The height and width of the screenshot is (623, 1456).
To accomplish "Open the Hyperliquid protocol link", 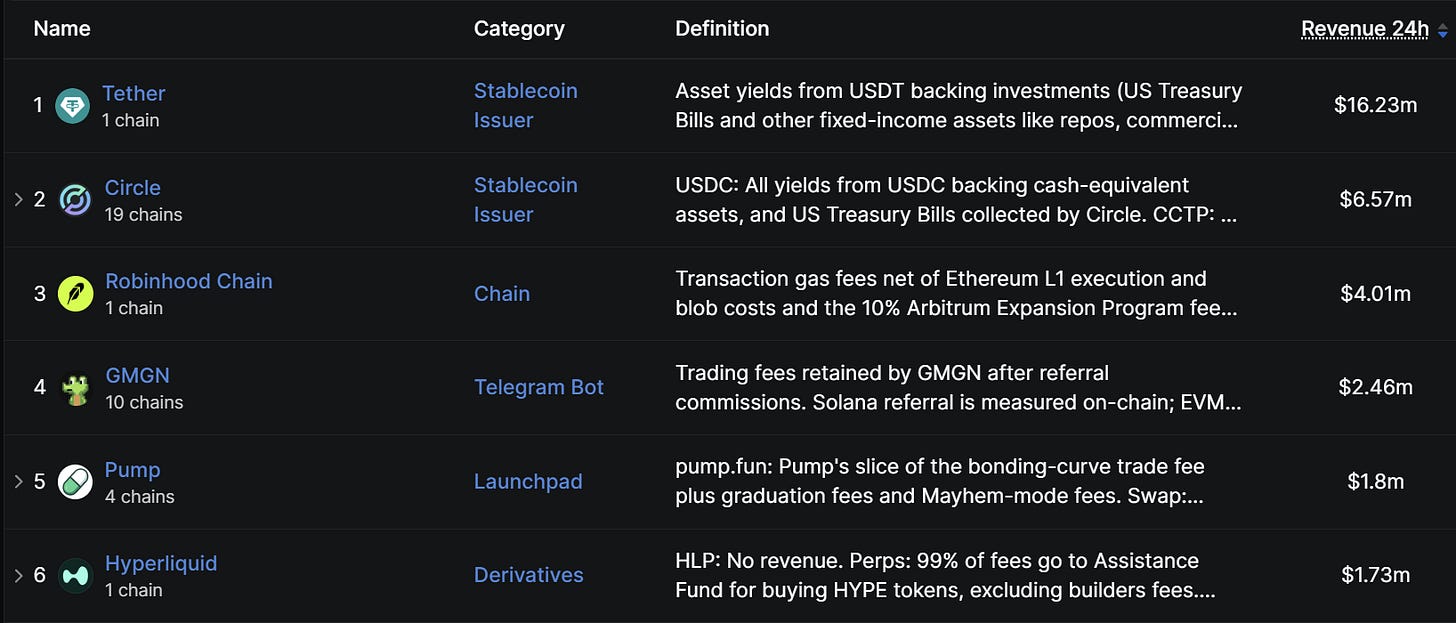I will click(161, 563).
